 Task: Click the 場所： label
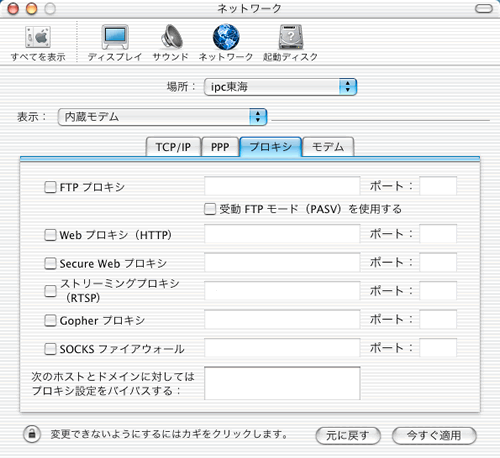pyautogui.click(x=181, y=87)
